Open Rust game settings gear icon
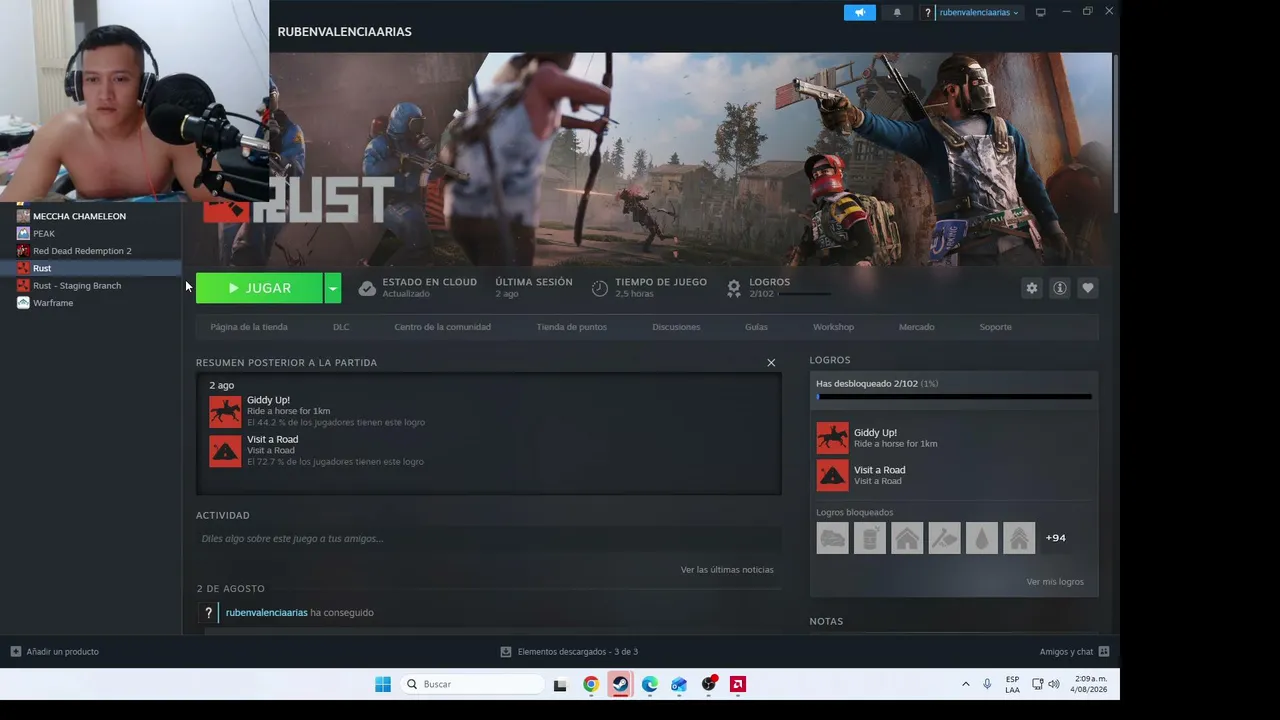This screenshot has height=720, width=1280. 1032,288
